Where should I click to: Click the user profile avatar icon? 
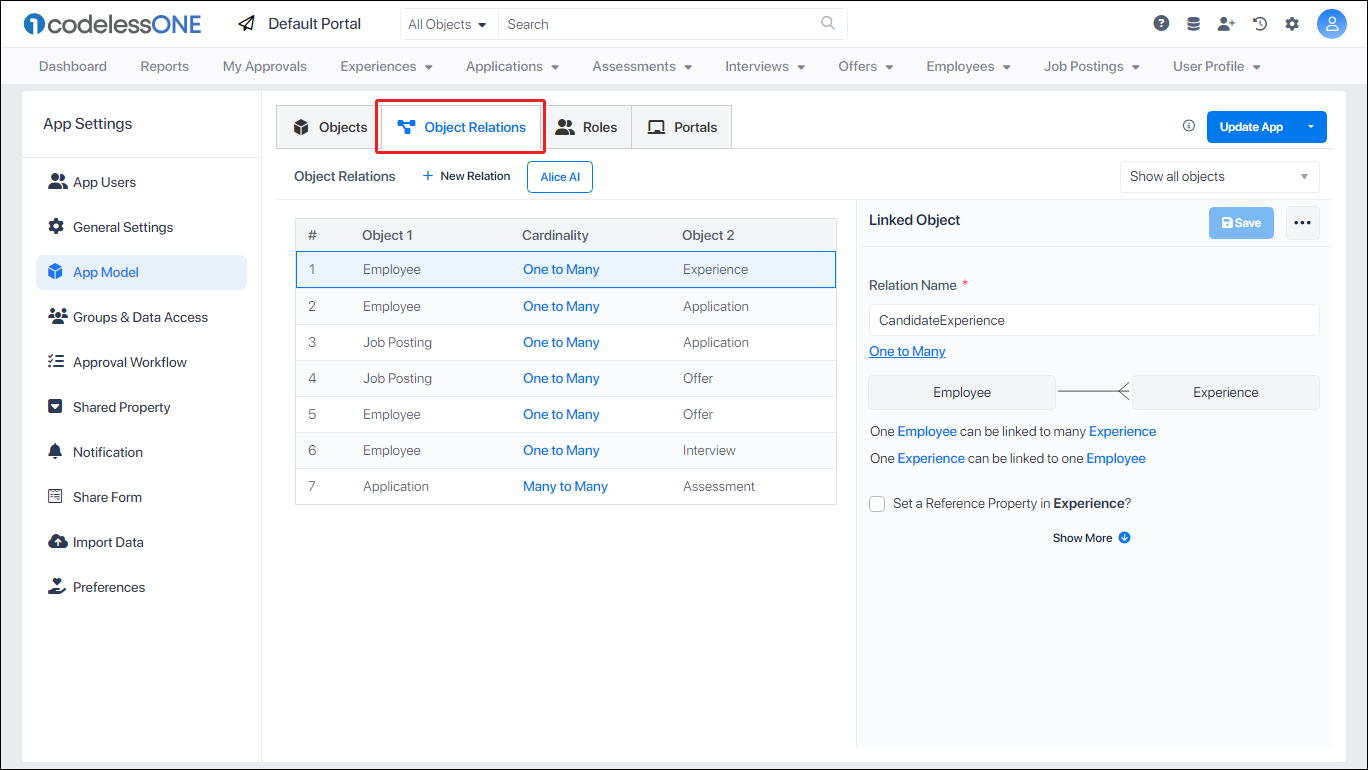point(1332,22)
